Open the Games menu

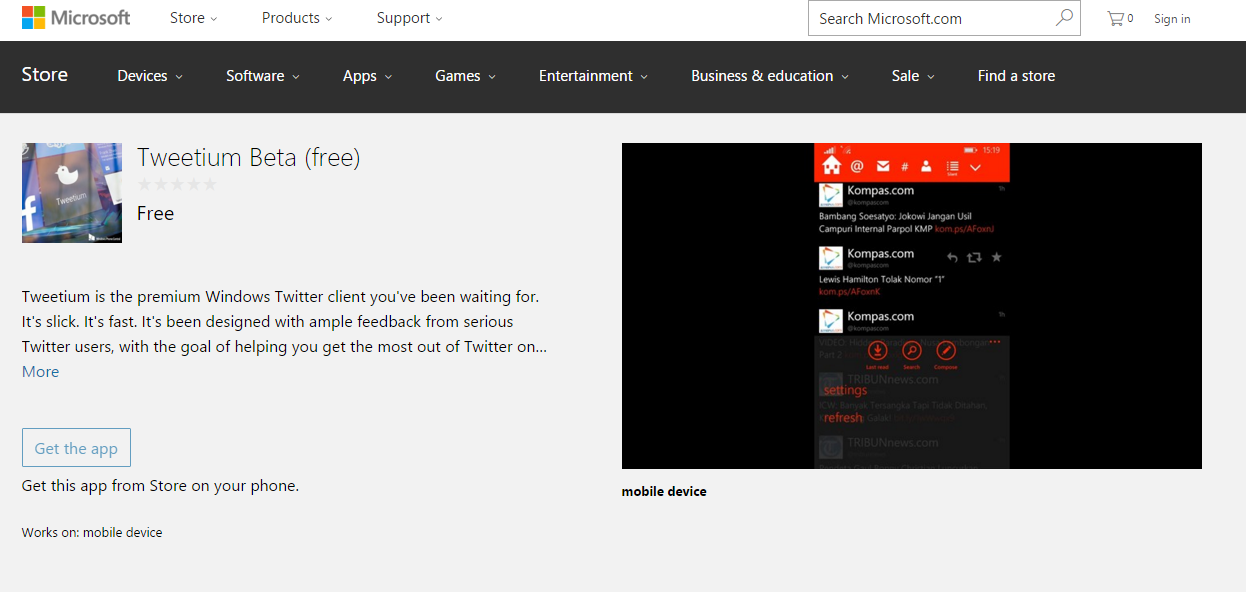click(x=465, y=76)
